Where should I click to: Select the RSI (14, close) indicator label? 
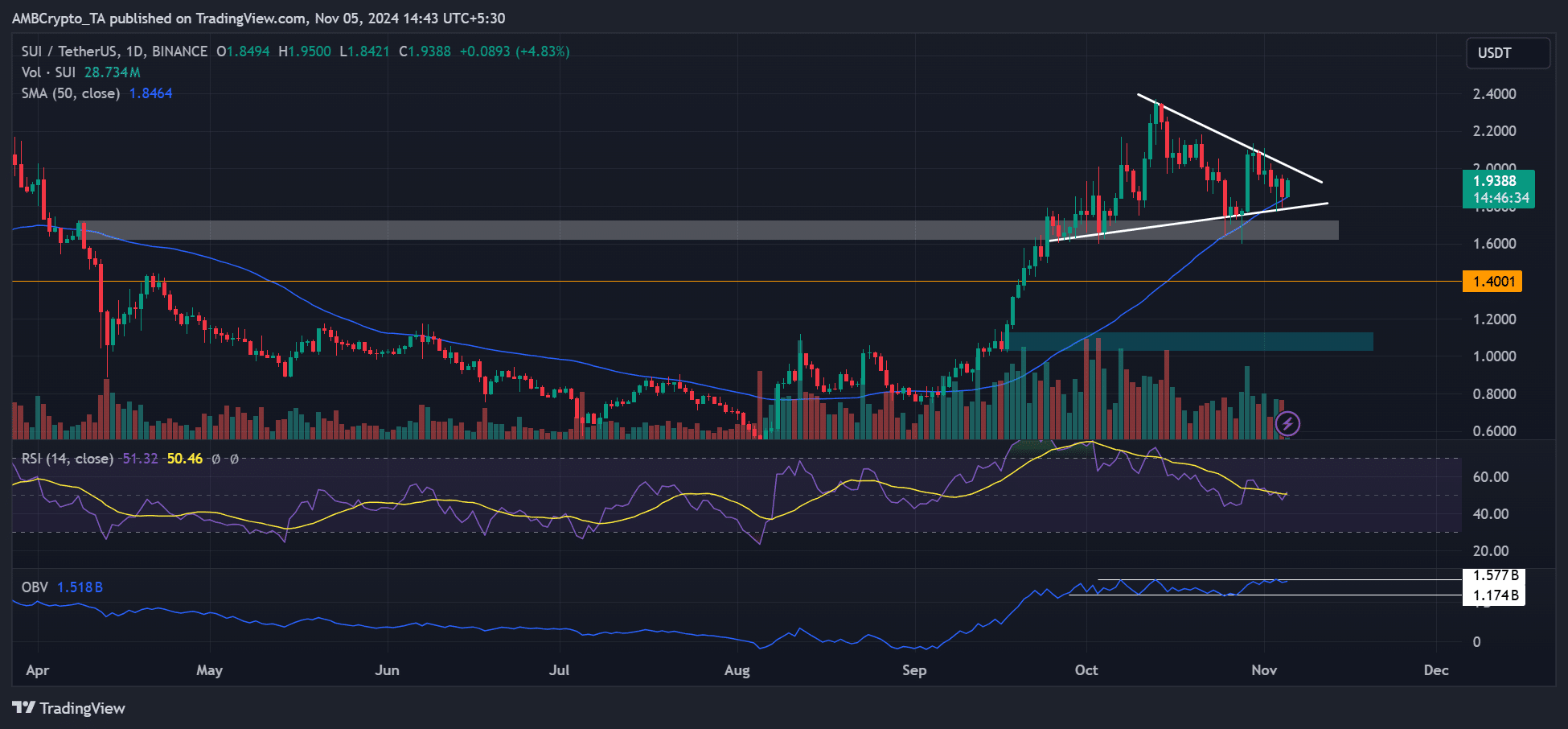click(x=68, y=459)
